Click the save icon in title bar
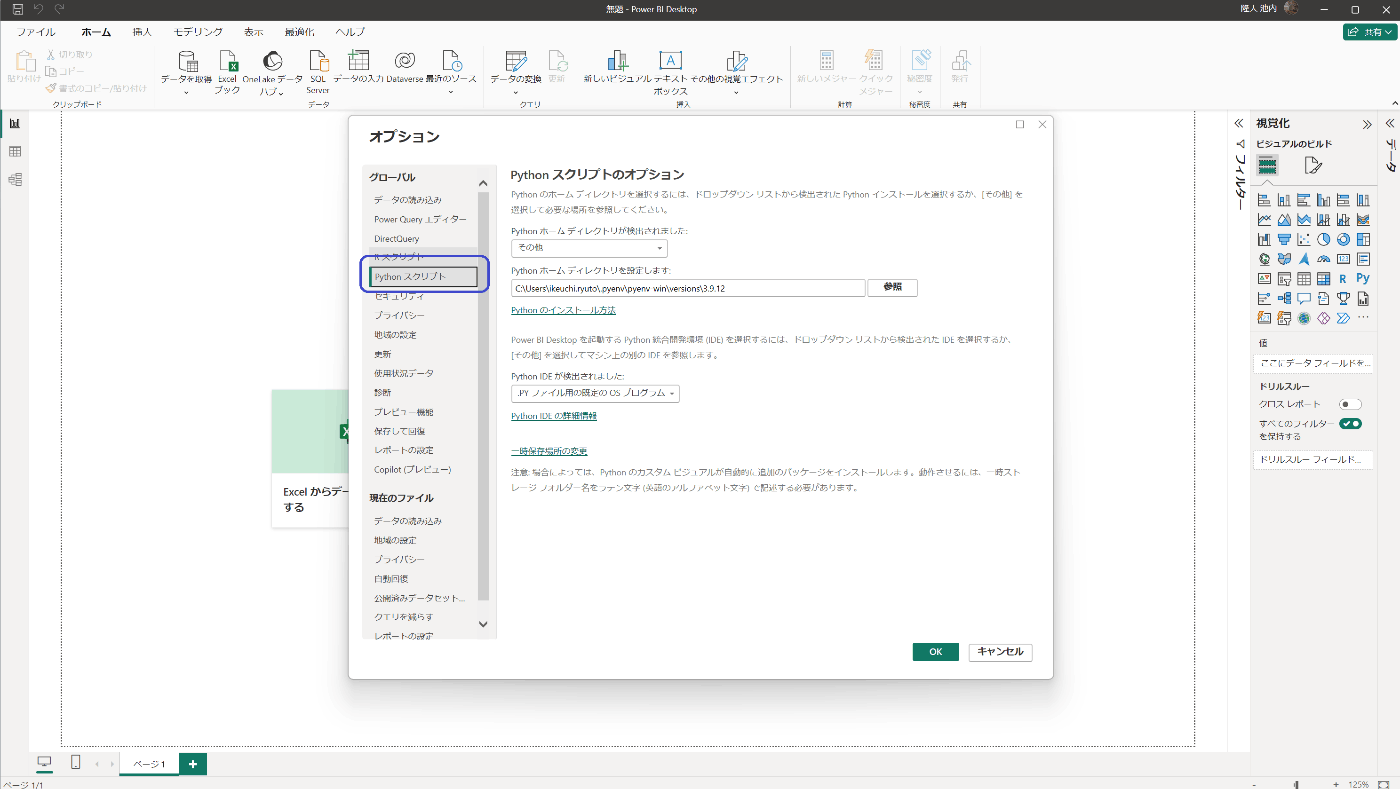Viewport: 1400px width, 789px height. [x=18, y=9]
